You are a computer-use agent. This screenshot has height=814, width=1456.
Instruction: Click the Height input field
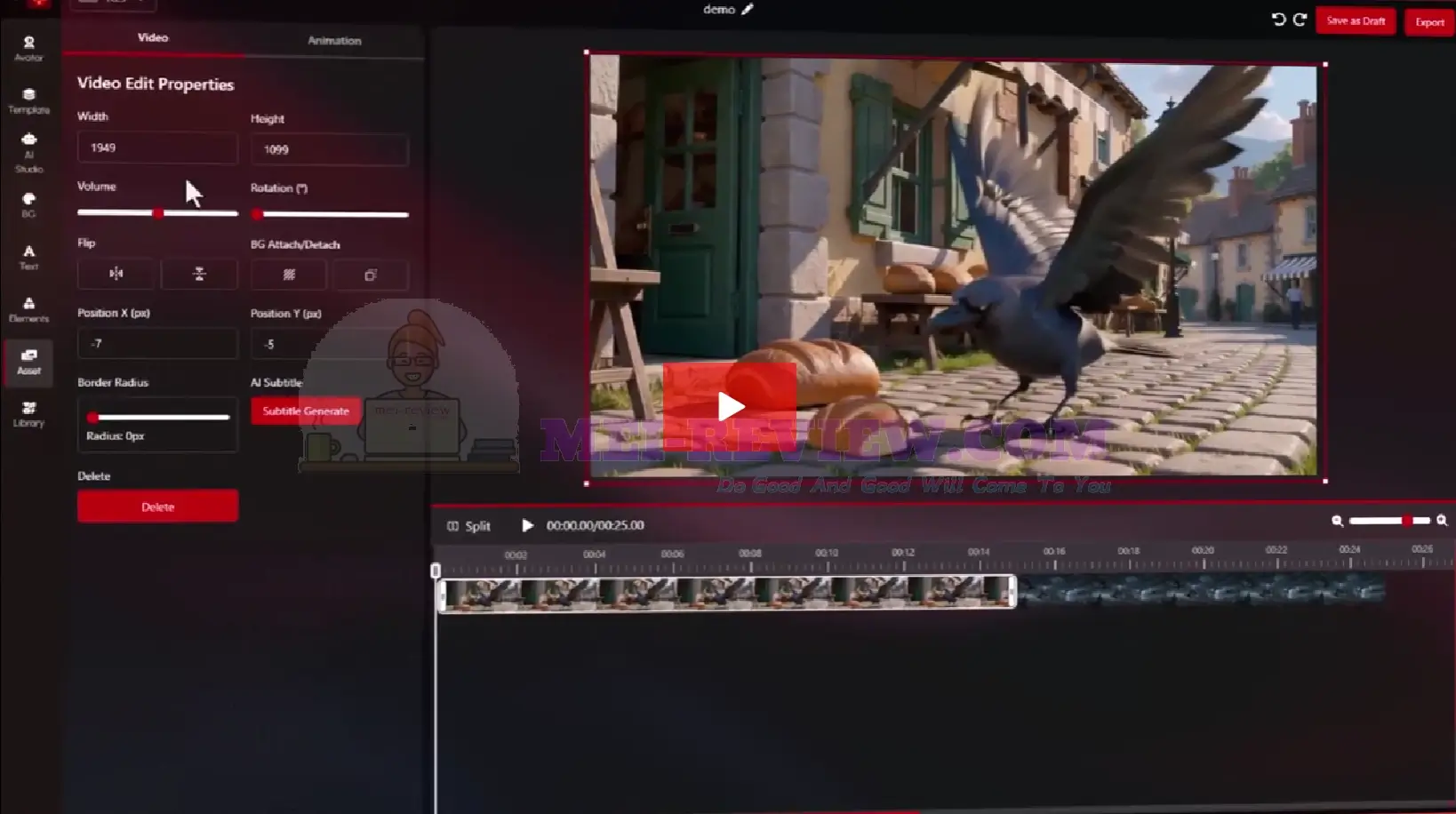click(330, 149)
